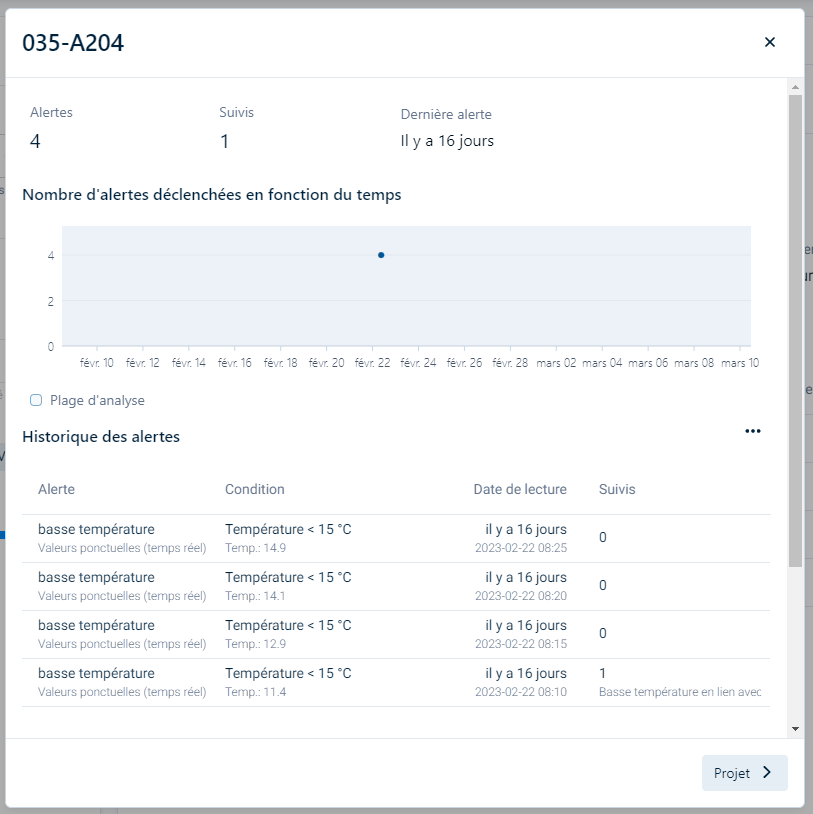
Task: Open the follow-up note 'Basse température en lien avec'
Action: [x=680, y=692]
